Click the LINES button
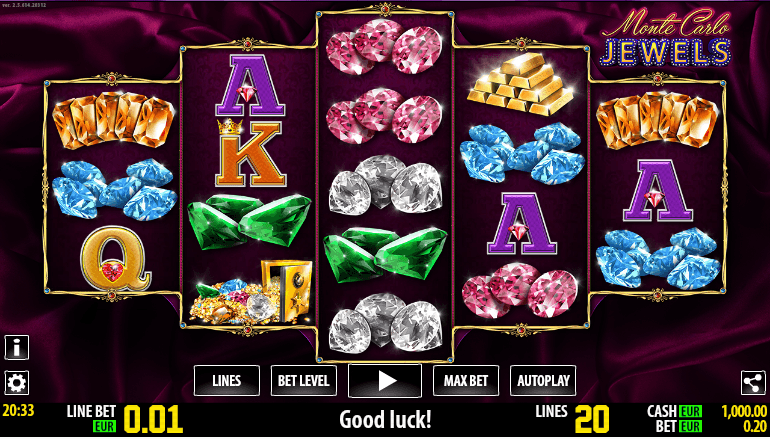770x439 pixels. click(227, 381)
